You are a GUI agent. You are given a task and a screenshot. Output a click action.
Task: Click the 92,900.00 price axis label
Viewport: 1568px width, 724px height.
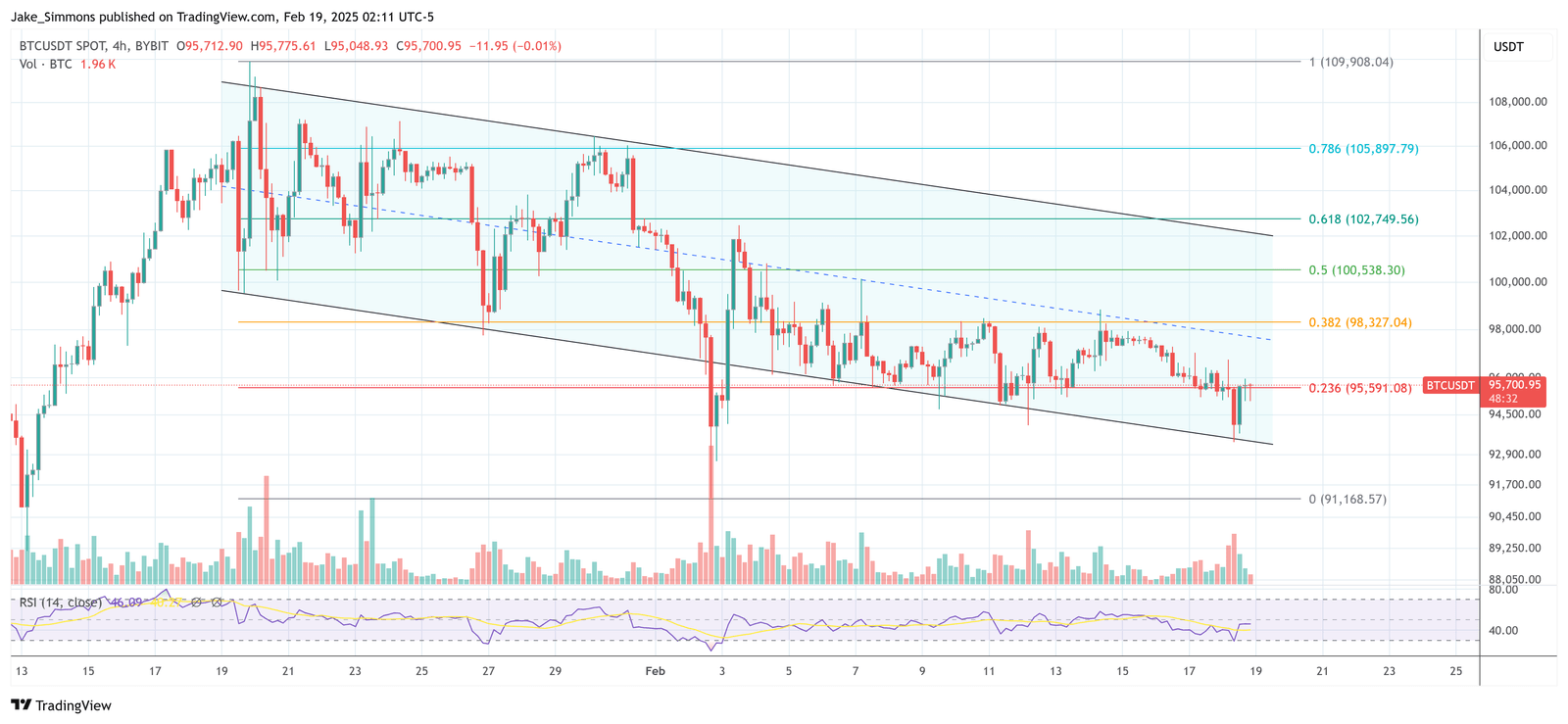click(1515, 455)
